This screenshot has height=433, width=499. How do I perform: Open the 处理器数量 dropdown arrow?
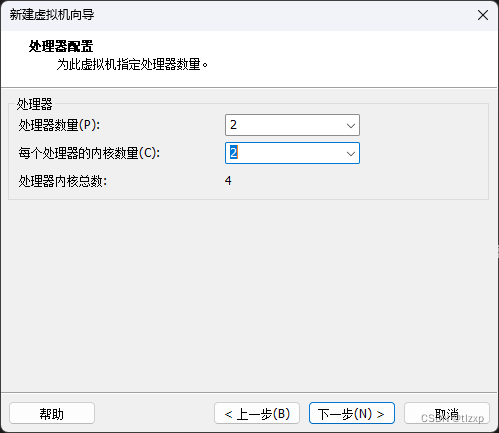click(x=351, y=126)
